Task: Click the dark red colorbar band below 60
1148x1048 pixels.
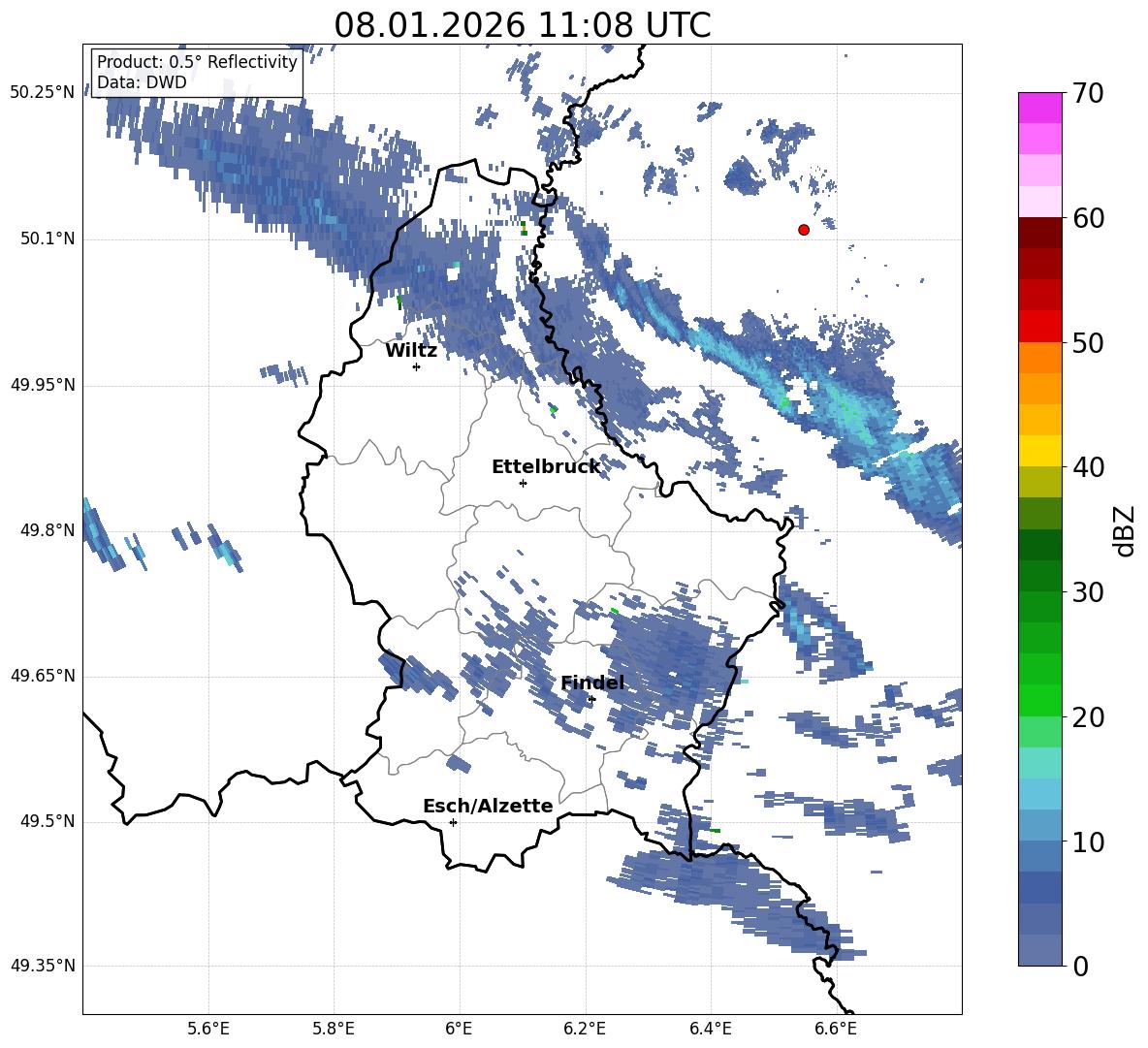Action: (1039, 233)
